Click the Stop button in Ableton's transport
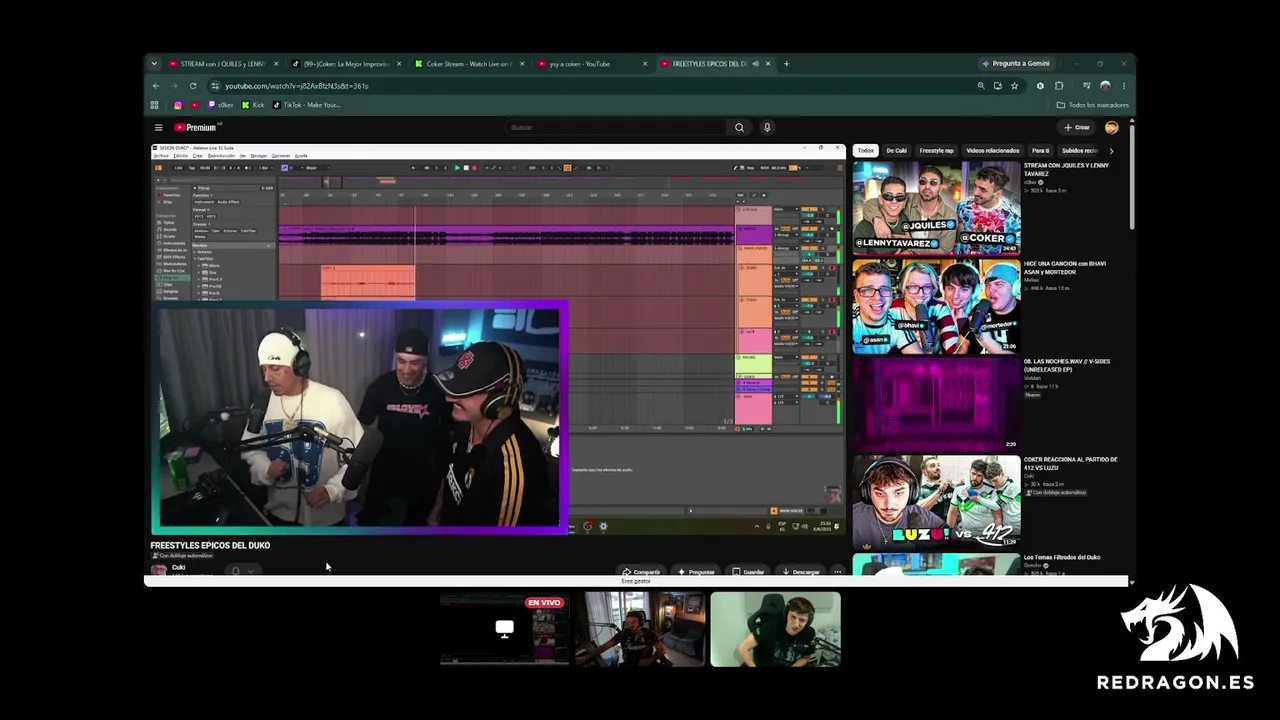Image resolution: width=1280 pixels, height=720 pixels. click(x=466, y=168)
